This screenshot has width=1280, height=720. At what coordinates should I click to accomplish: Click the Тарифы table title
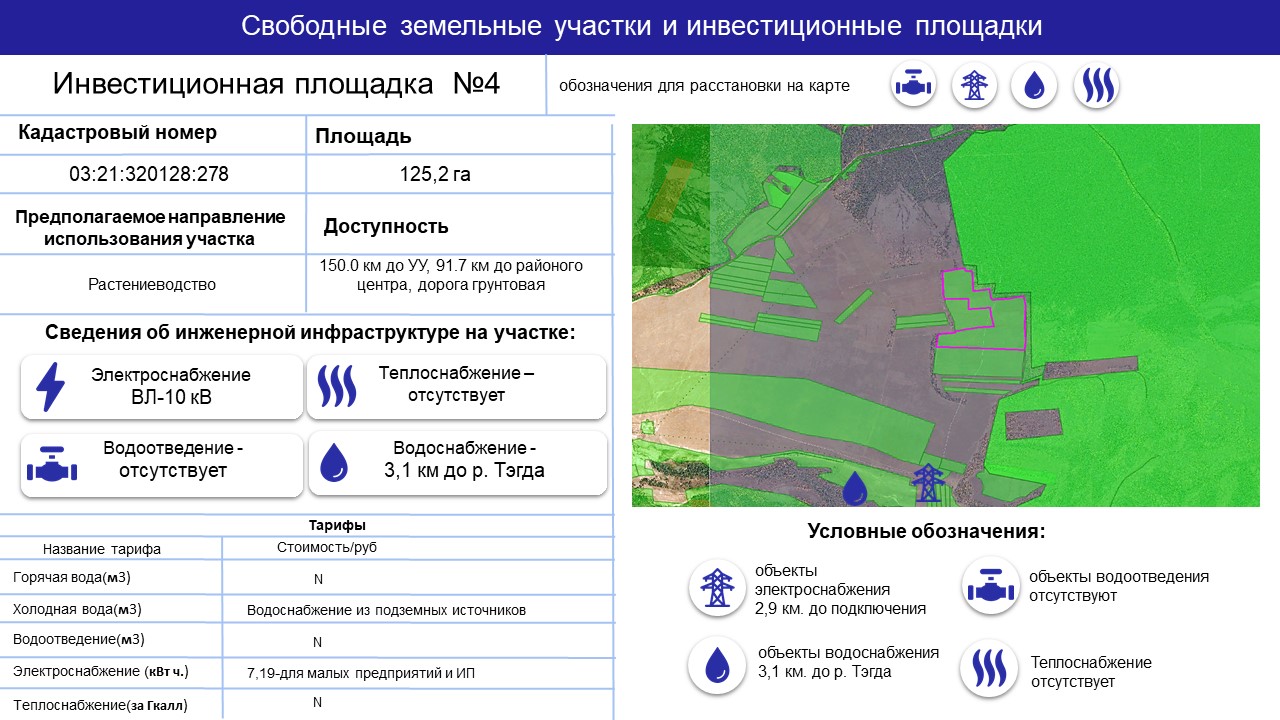[337, 525]
